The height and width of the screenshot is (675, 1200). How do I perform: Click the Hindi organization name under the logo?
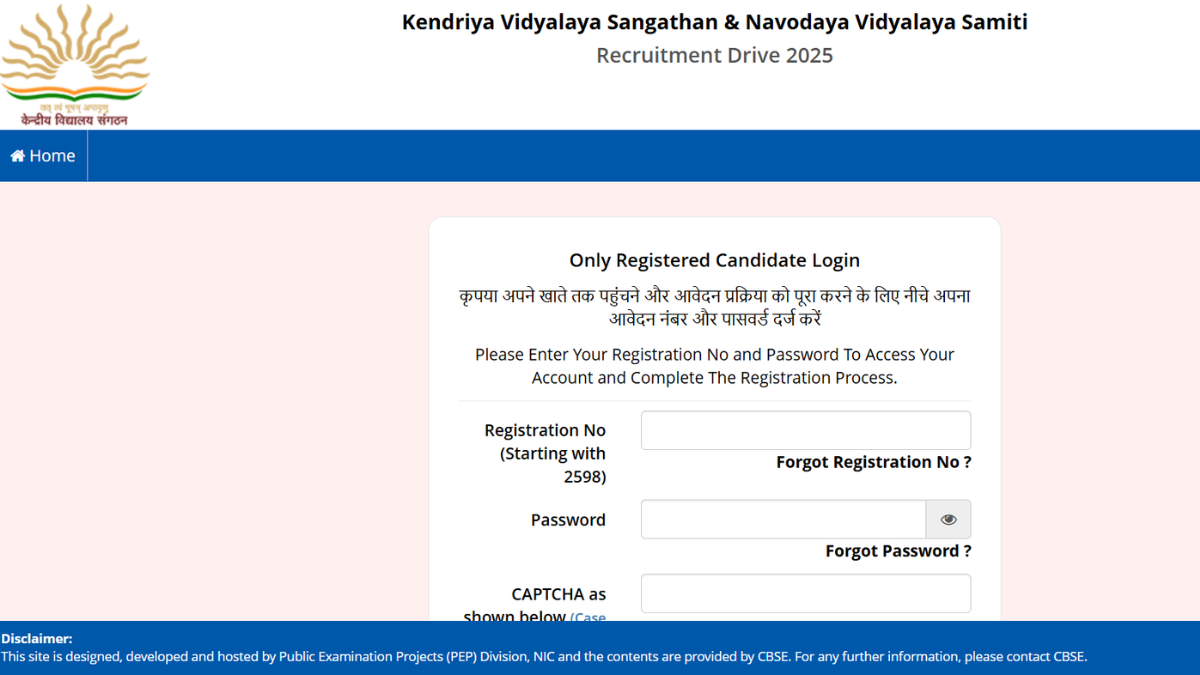[74, 120]
